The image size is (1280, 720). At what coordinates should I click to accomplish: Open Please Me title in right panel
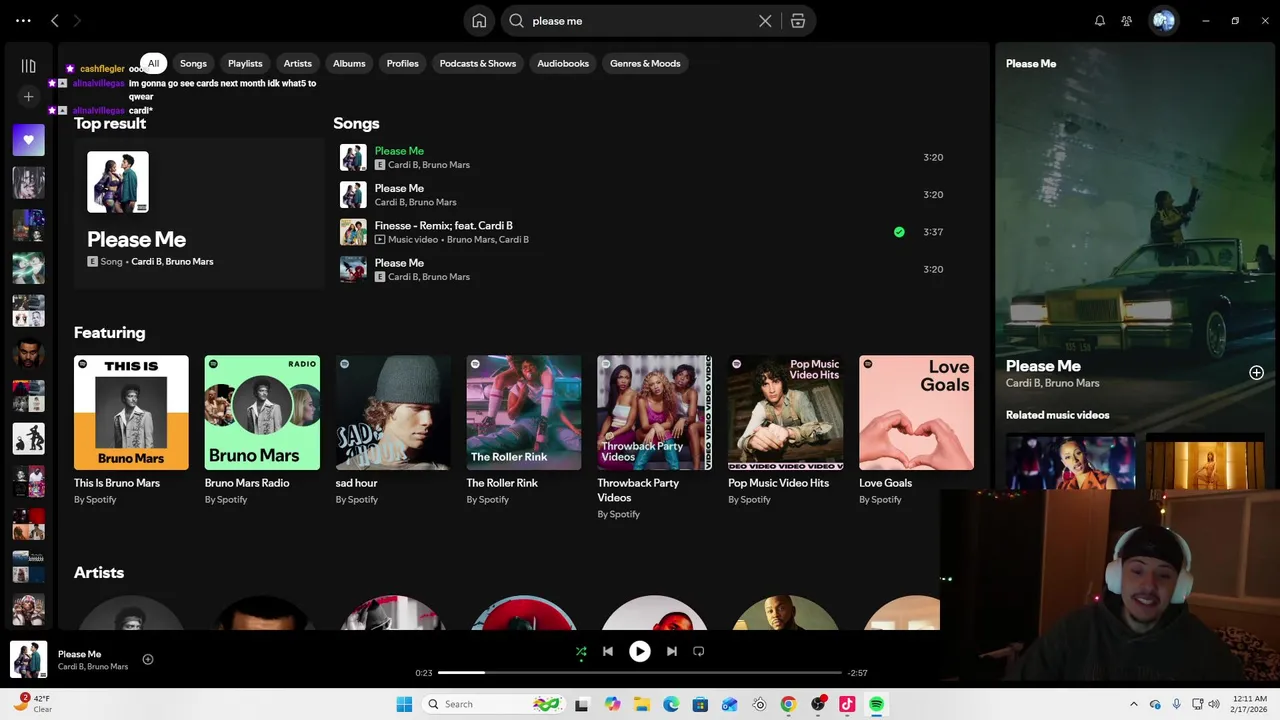(x=1043, y=366)
